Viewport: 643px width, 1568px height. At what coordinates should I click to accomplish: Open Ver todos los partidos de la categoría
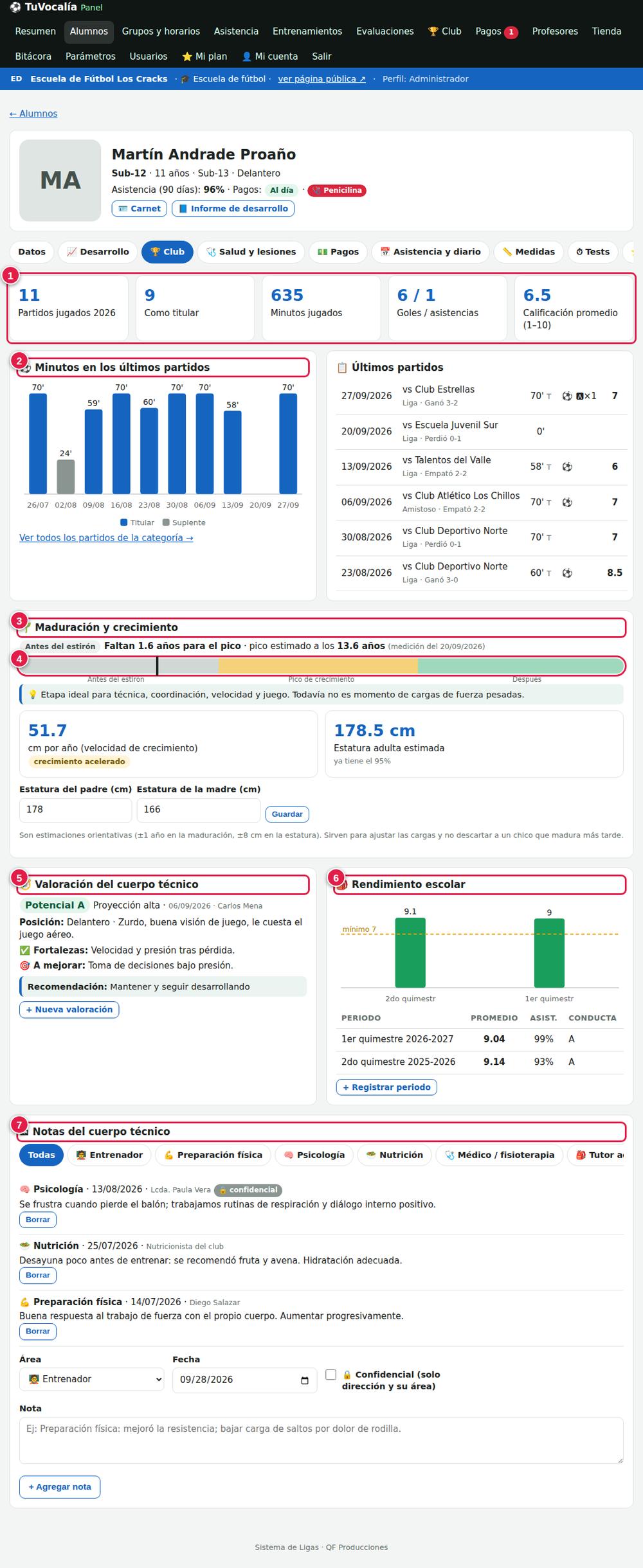pos(106,538)
